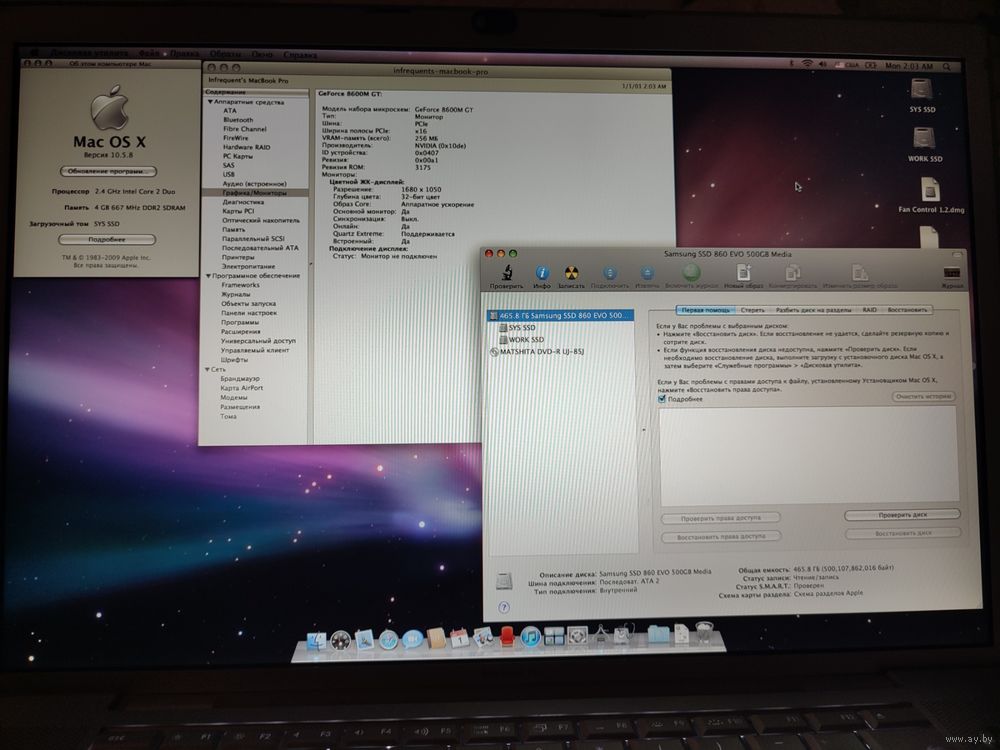Switch to the Стереть (Erase) tab
Image resolution: width=1000 pixels, height=750 pixels.
click(x=752, y=310)
